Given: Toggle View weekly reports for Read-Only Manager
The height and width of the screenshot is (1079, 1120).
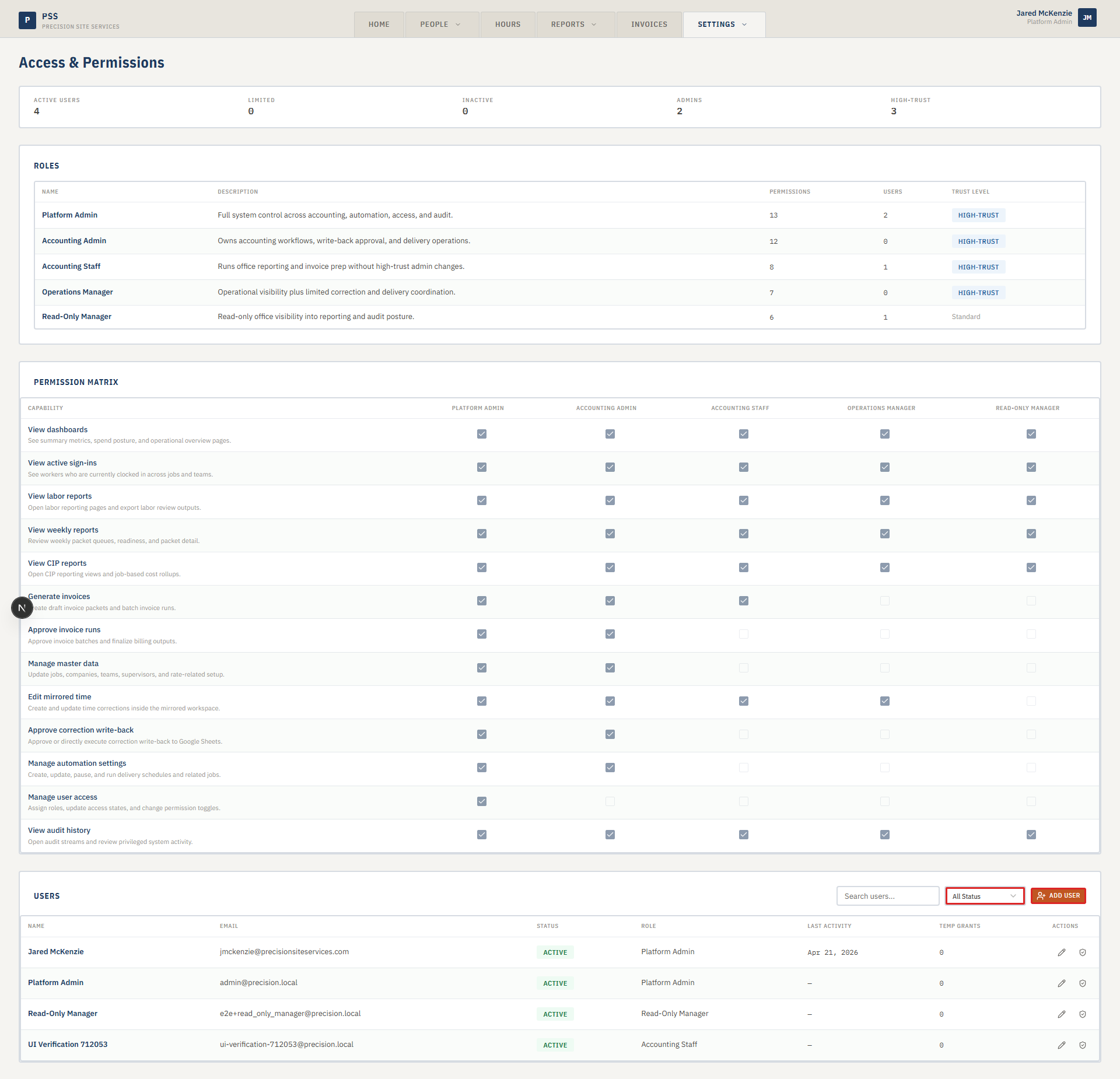Looking at the screenshot, I should point(1031,534).
